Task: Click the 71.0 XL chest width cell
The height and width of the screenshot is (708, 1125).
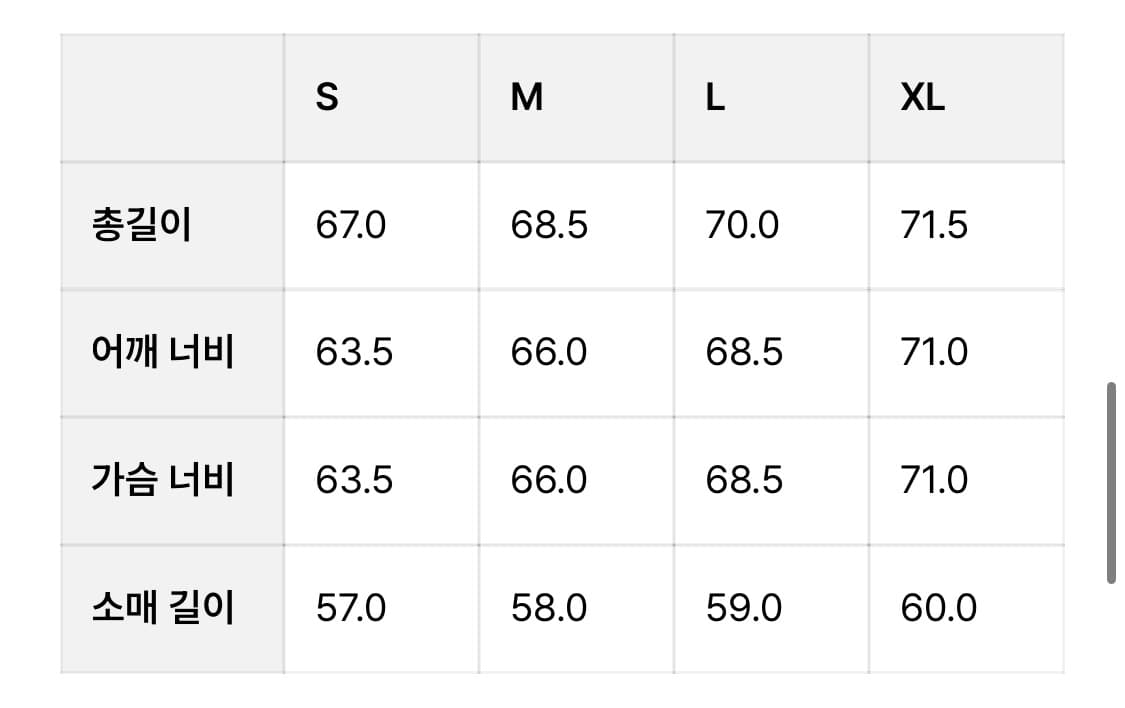Action: [x=934, y=481]
